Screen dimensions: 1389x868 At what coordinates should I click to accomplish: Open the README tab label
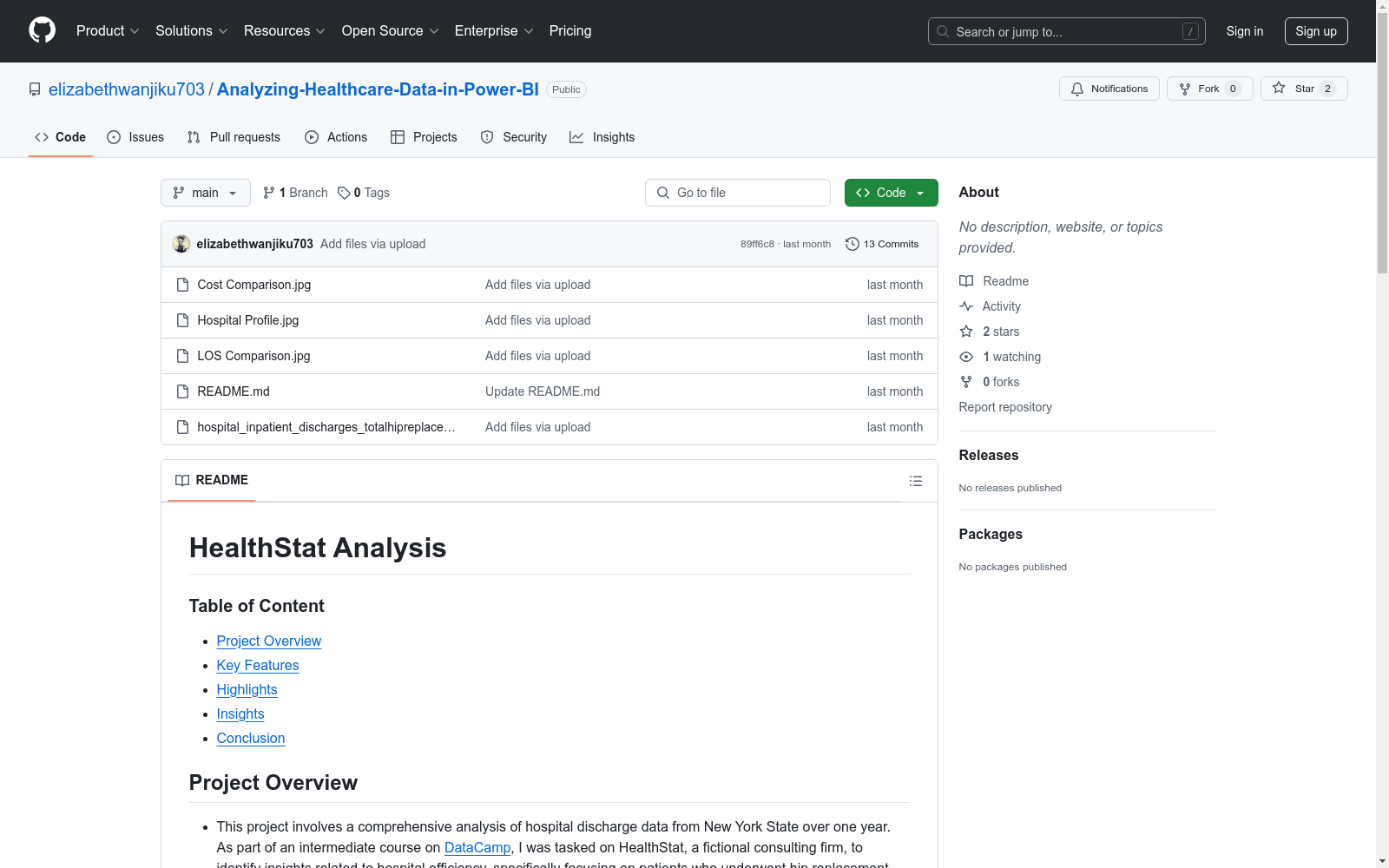[x=212, y=480]
